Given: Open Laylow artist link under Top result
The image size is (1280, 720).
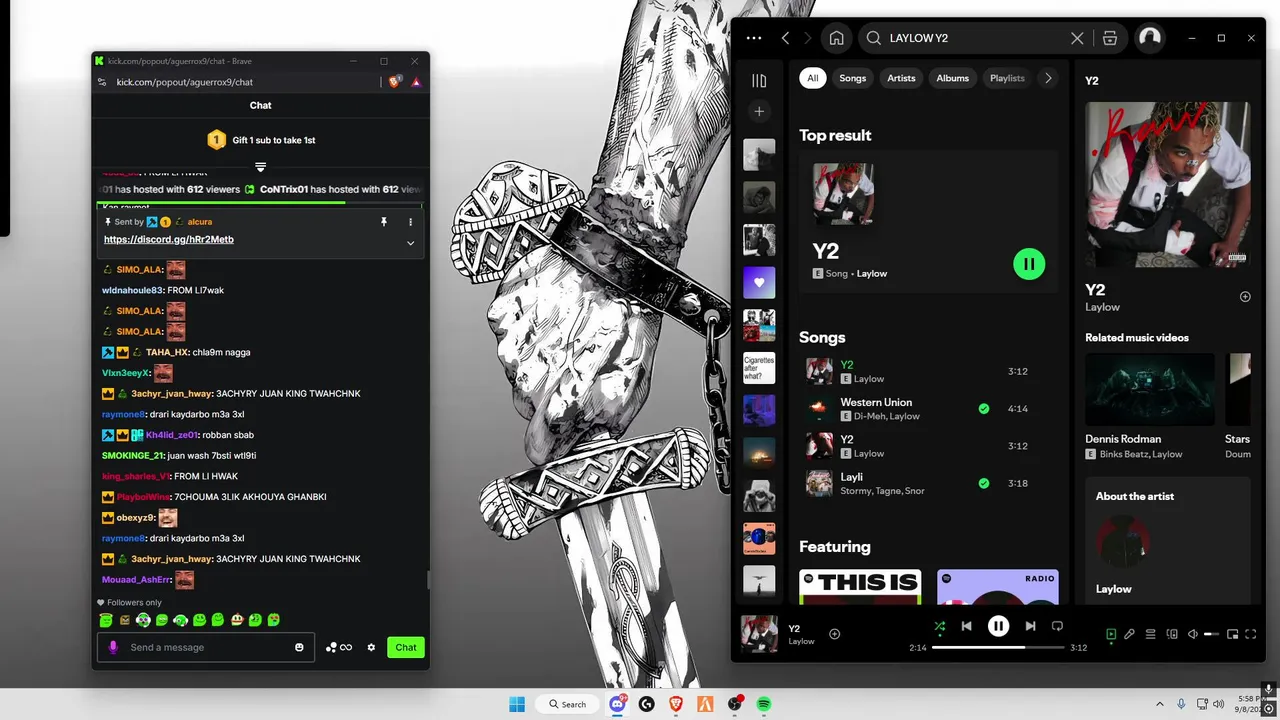Looking at the screenshot, I should (x=872, y=273).
